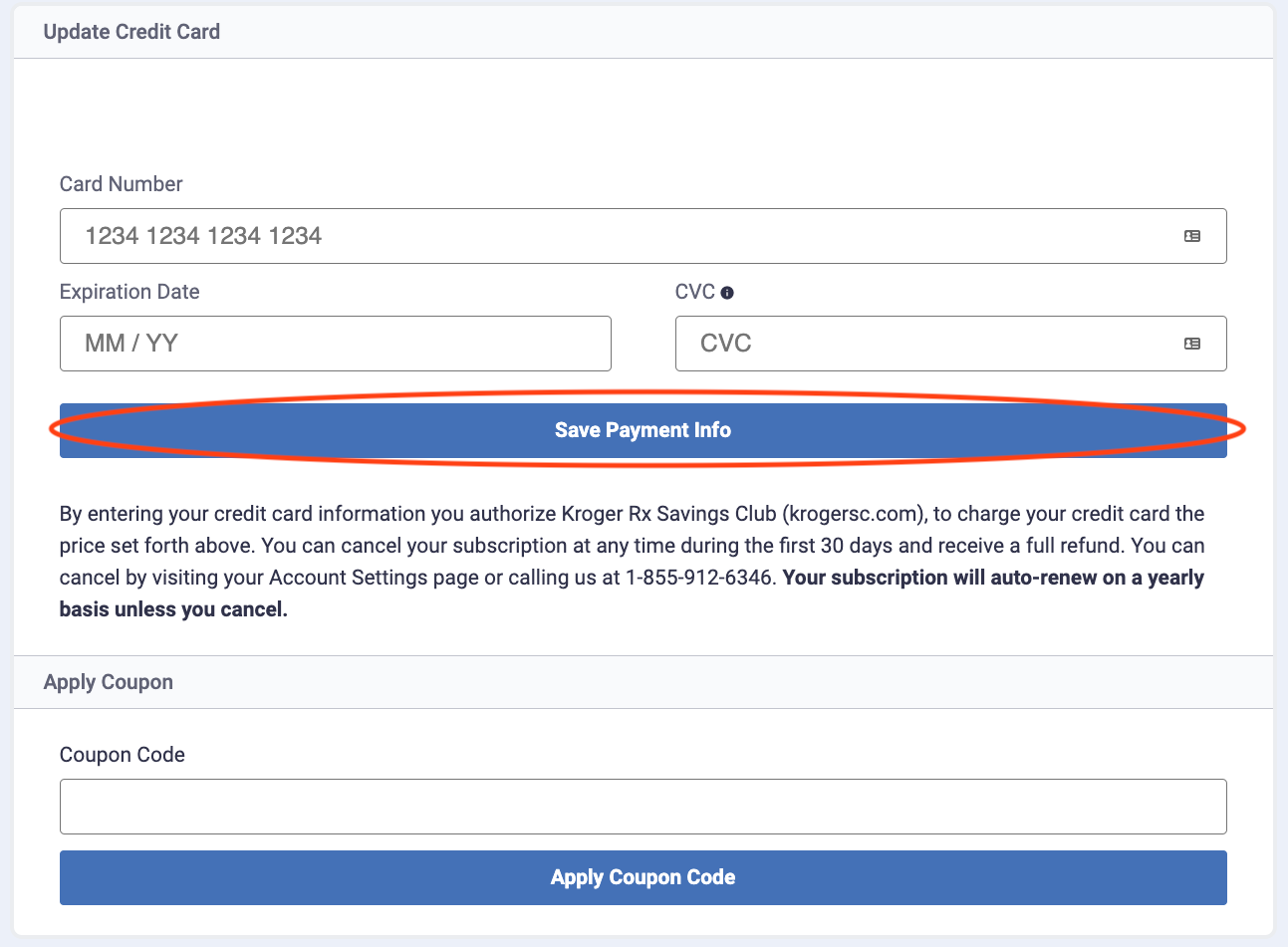Open the CVC help indicator next to the label
The height and width of the screenshot is (947, 1288).
tap(728, 291)
